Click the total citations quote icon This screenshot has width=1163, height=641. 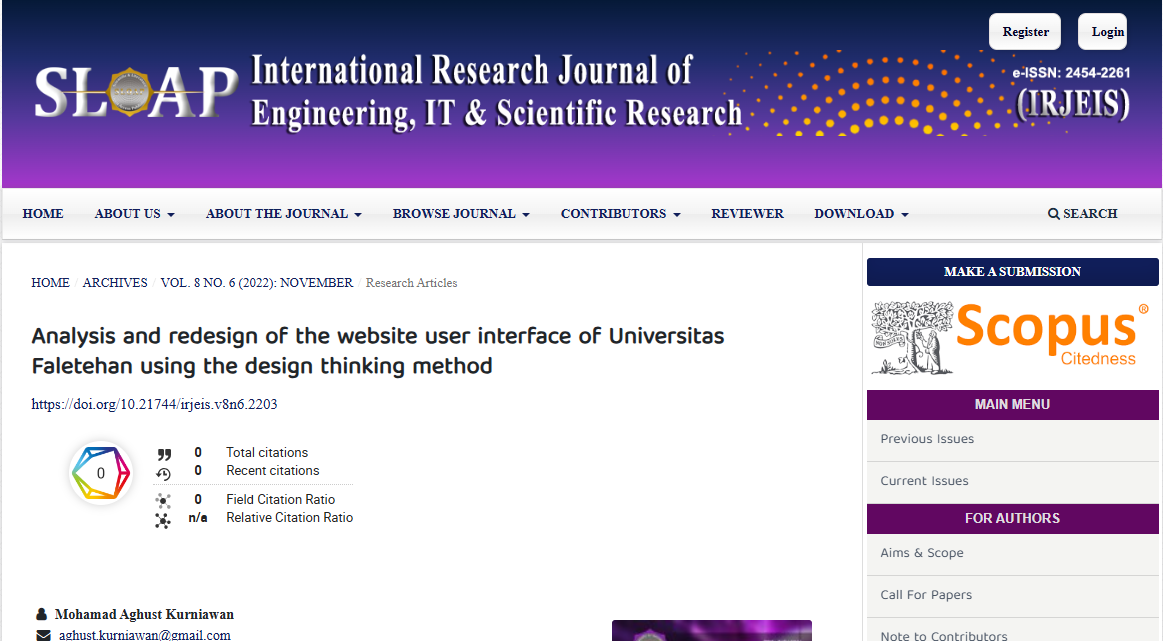164,454
